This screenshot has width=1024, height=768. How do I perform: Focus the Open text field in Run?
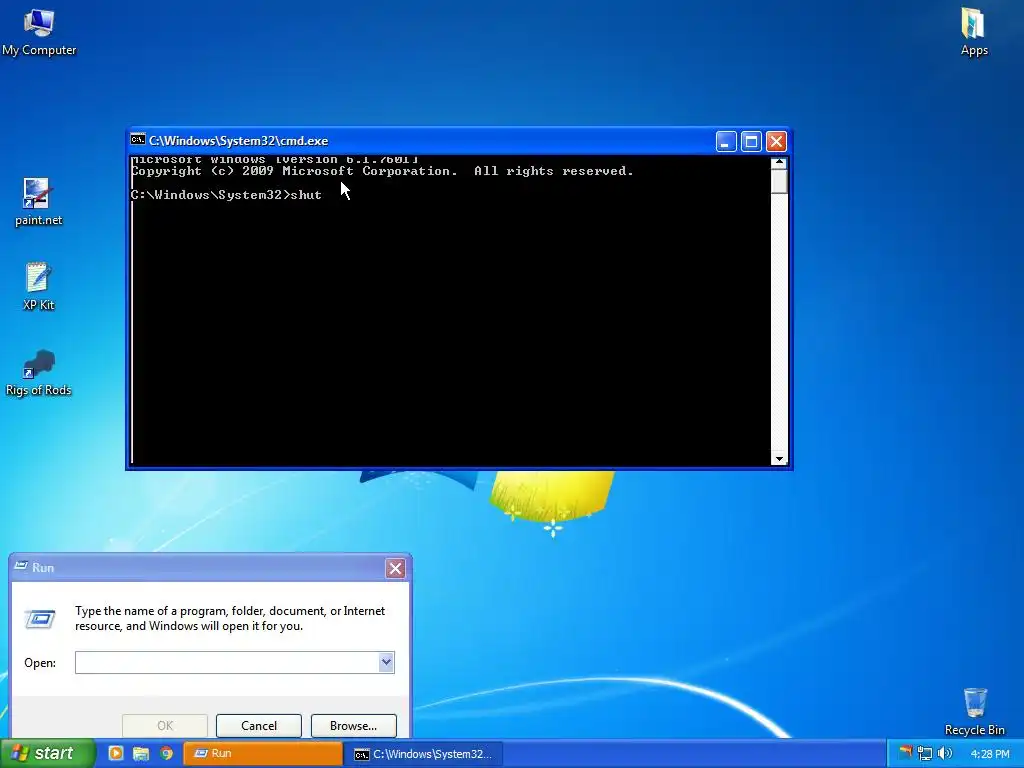227,662
